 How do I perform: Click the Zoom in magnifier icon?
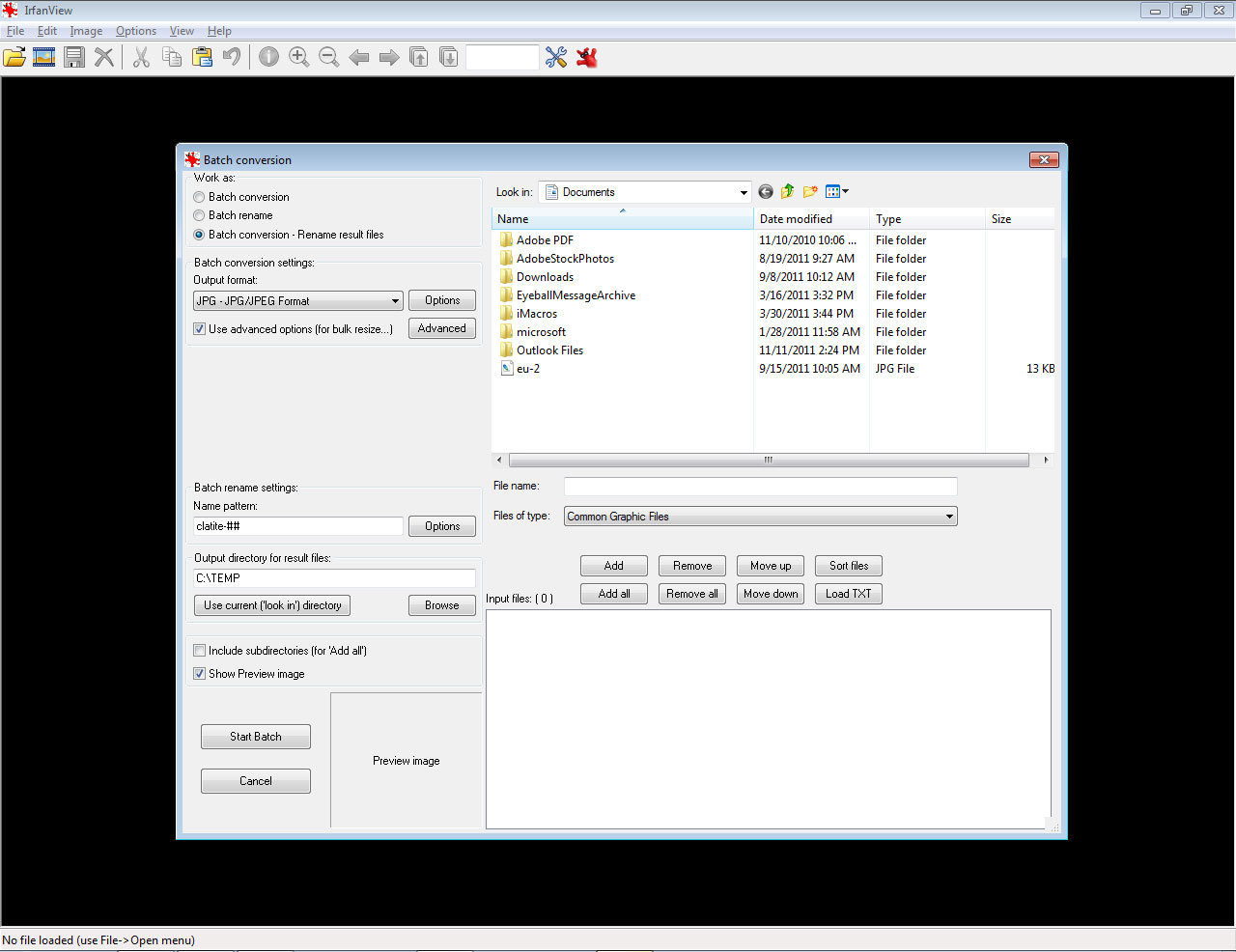pyautogui.click(x=299, y=57)
